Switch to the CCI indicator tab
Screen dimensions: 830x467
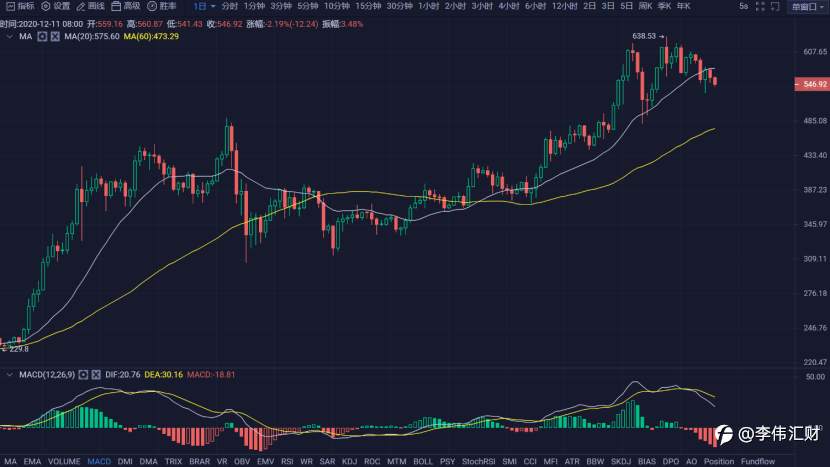tap(530, 461)
